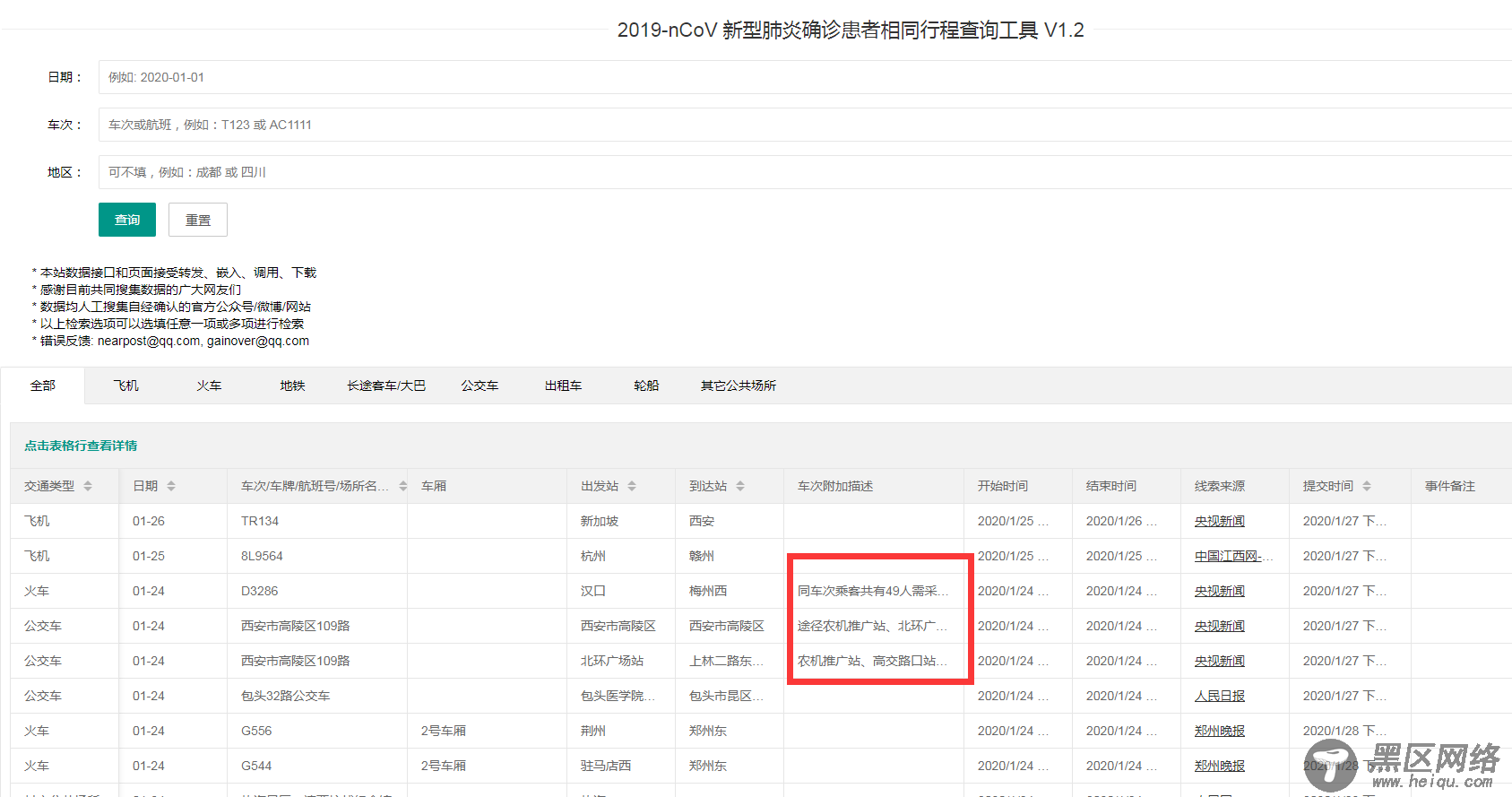
Task: Open 郑州晚报 link in G556 row
Action: coord(1220,731)
